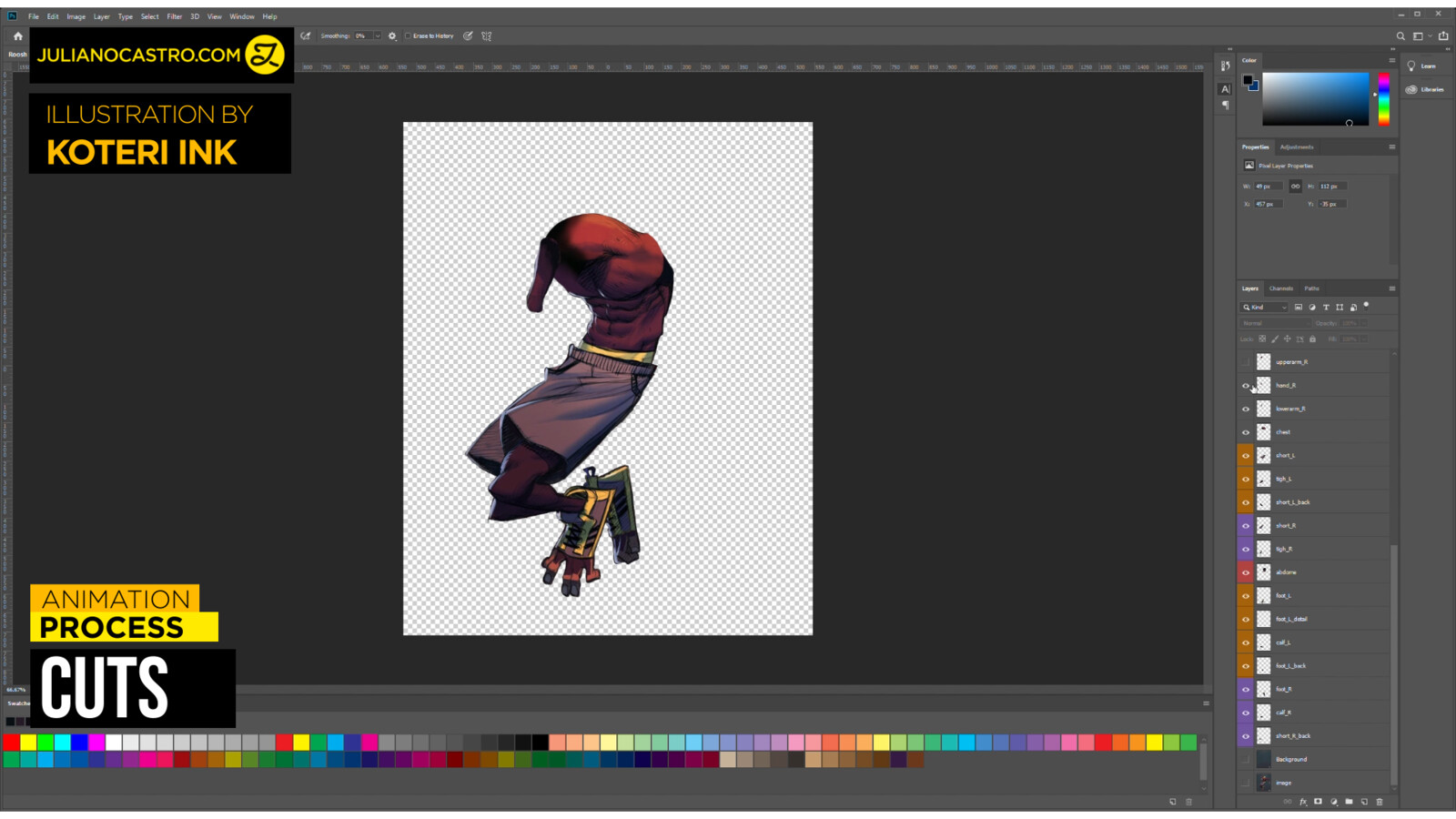Hide the abdome layer
1456x819 pixels.
pyautogui.click(x=1246, y=572)
